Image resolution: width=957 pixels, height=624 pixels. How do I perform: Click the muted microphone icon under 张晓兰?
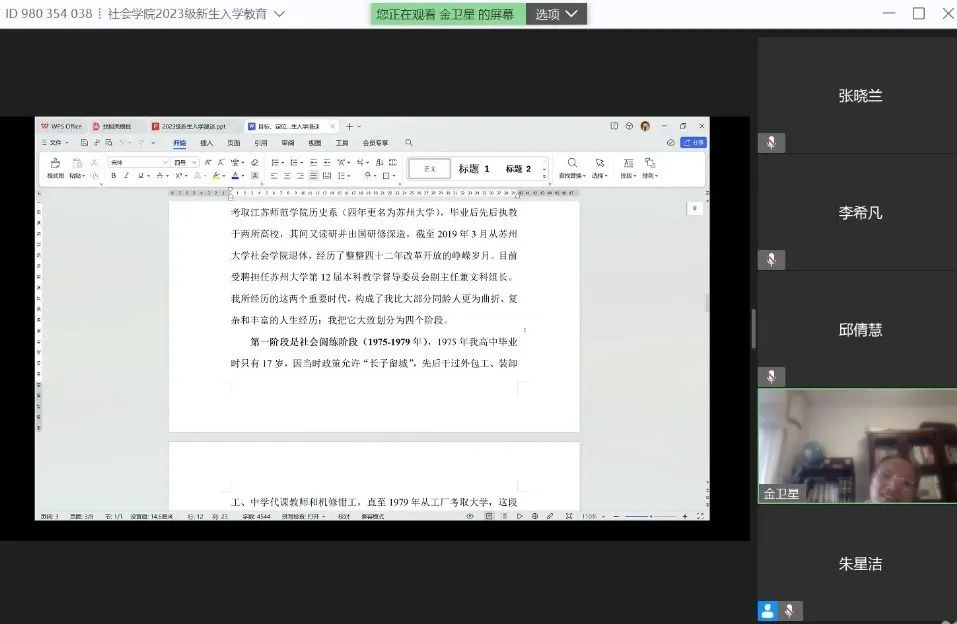coord(771,143)
